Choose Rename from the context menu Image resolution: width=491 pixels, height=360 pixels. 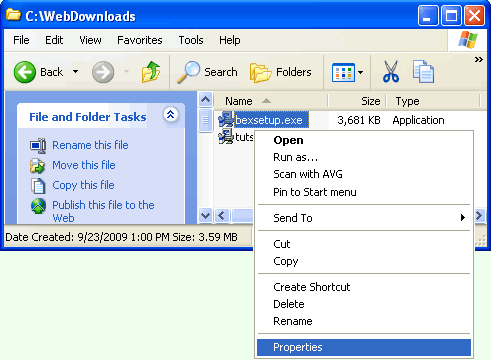click(364, 321)
